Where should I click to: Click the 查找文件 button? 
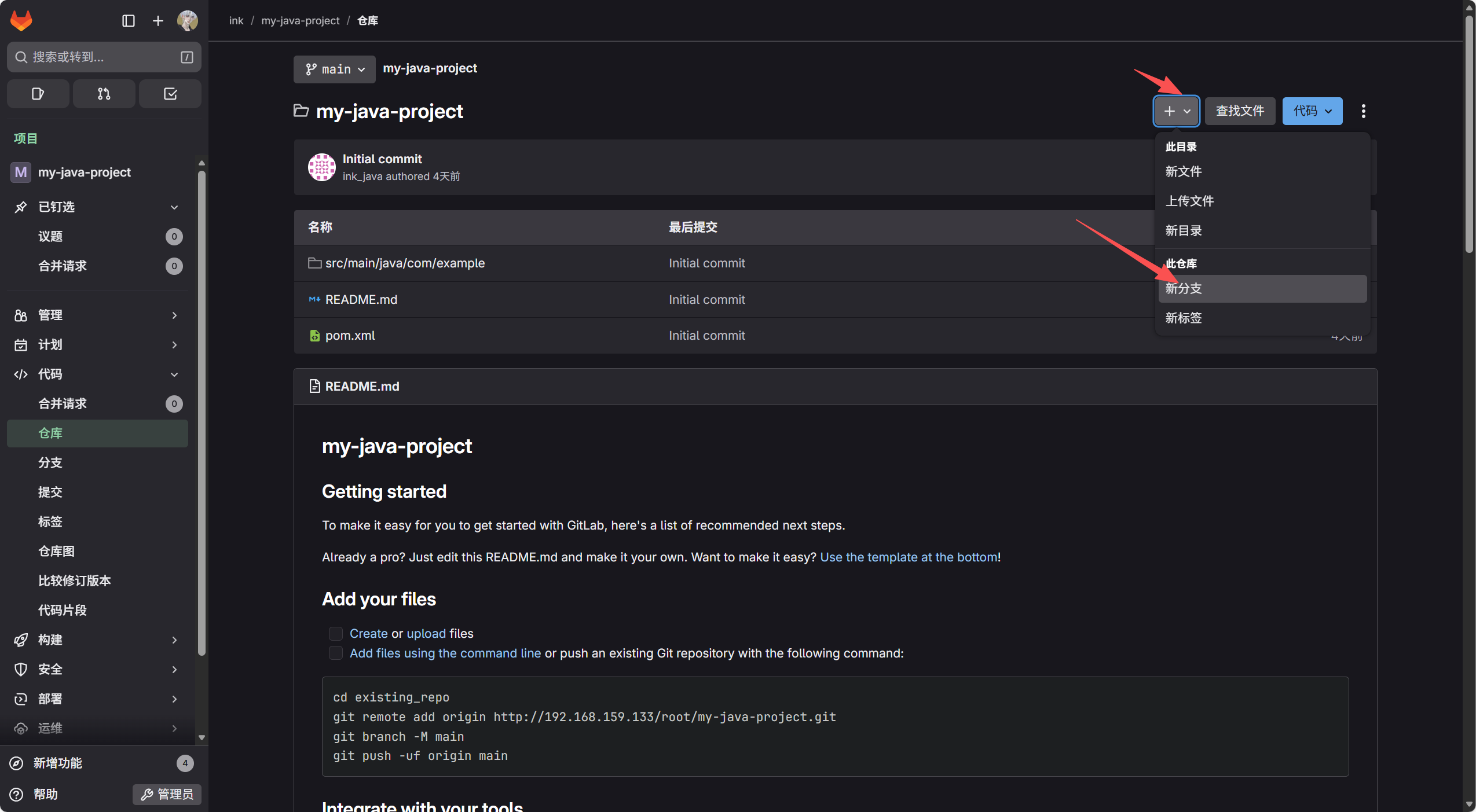tap(1240, 111)
